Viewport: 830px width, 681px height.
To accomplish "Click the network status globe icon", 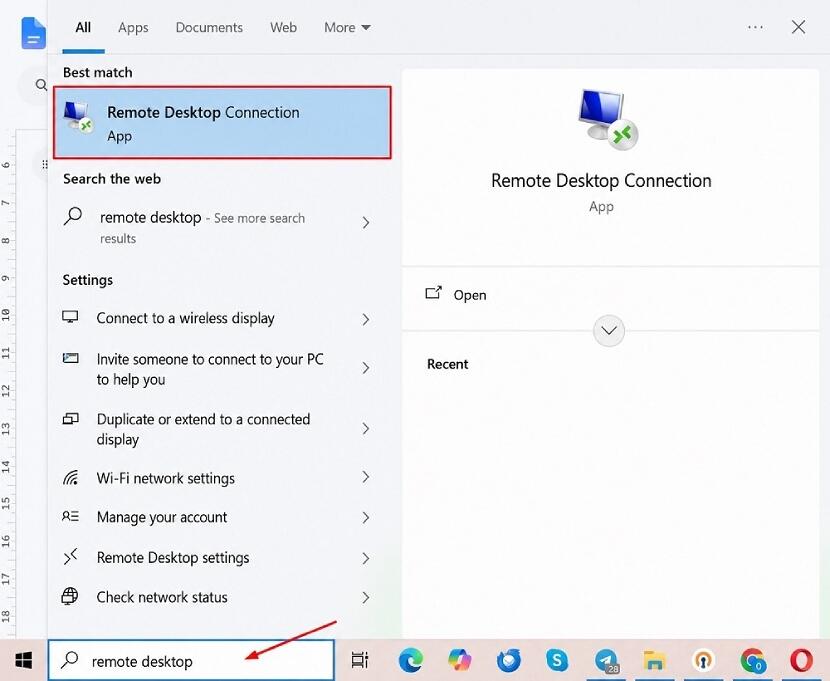I will [x=70, y=596].
